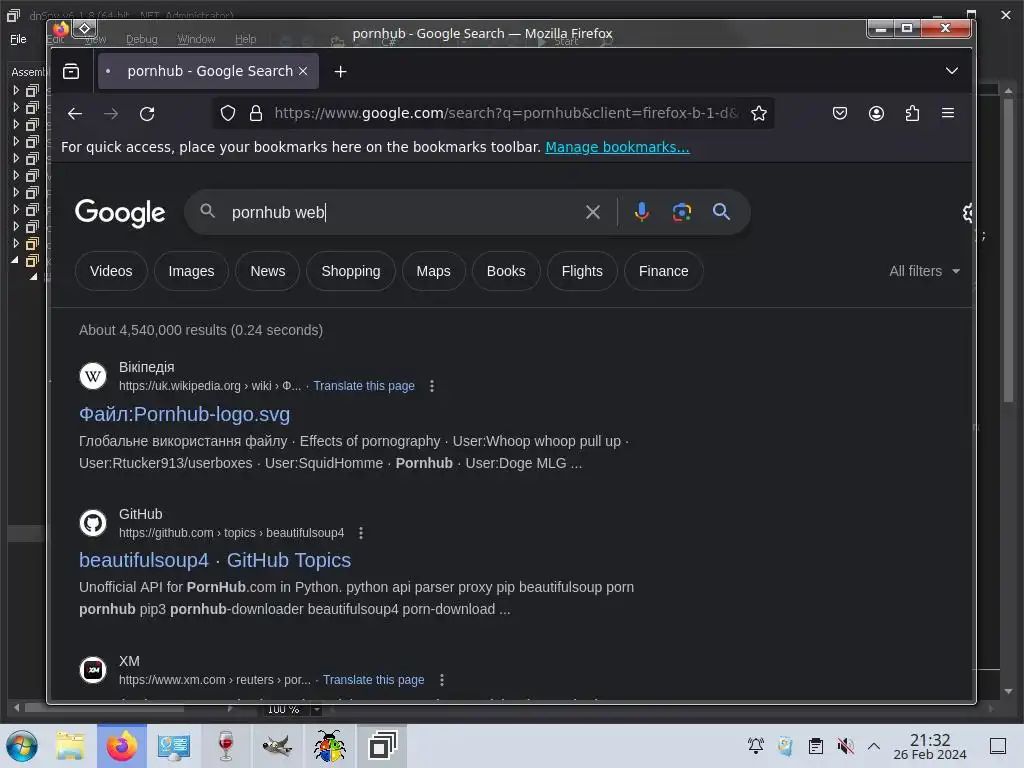
Task: Click the muted volume tray icon
Action: (x=846, y=746)
